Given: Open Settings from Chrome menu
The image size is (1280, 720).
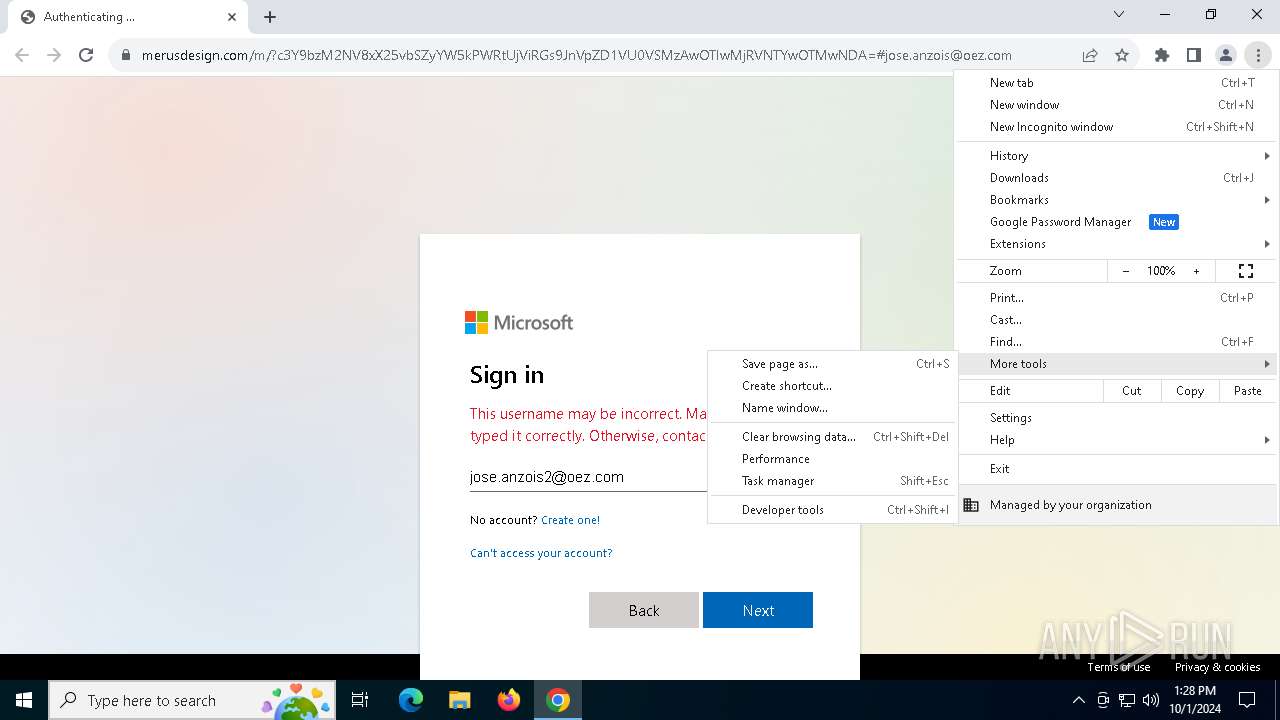Looking at the screenshot, I should point(1117,418).
